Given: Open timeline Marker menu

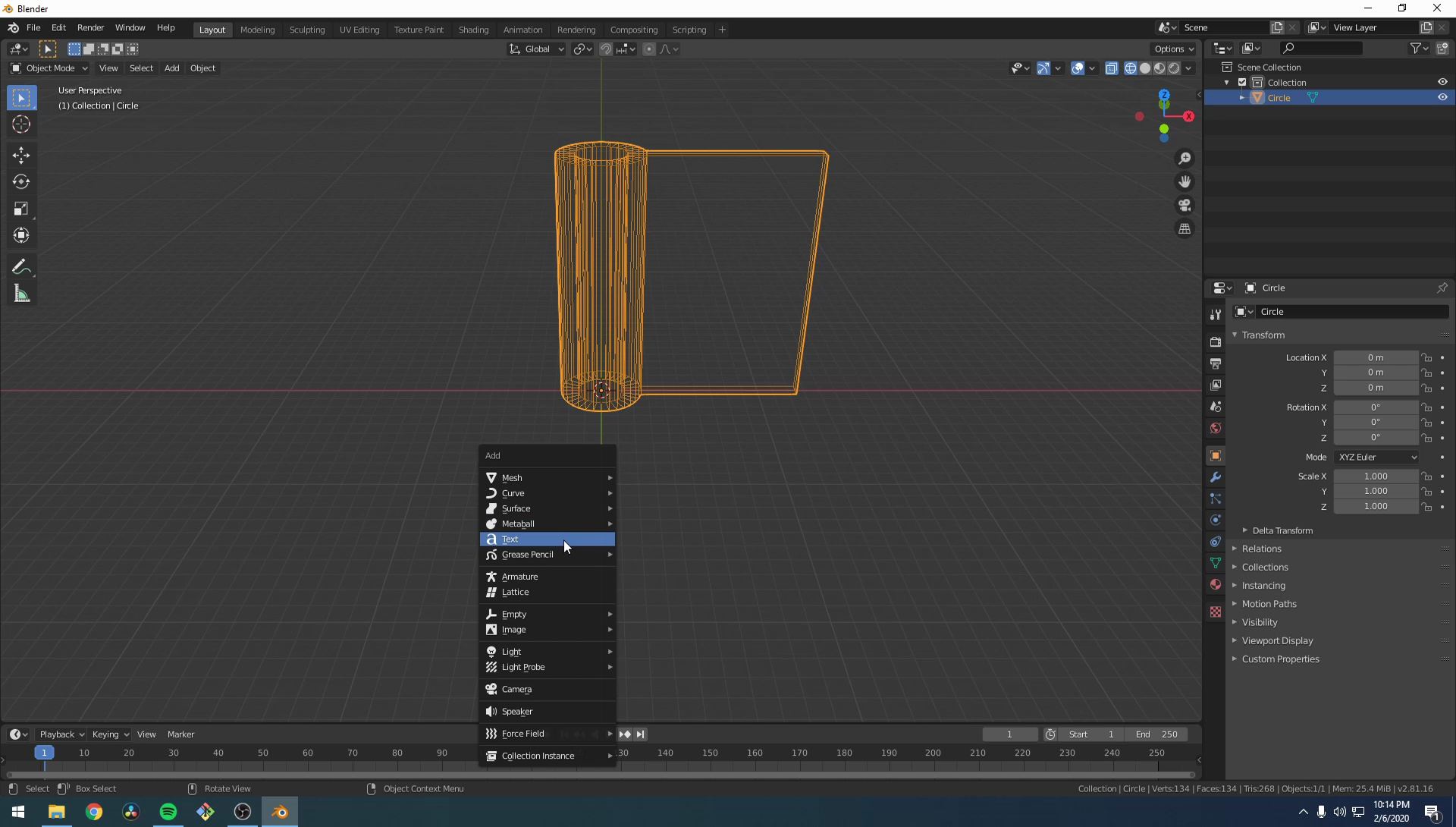Looking at the screenshot, I should click(180, 734).
